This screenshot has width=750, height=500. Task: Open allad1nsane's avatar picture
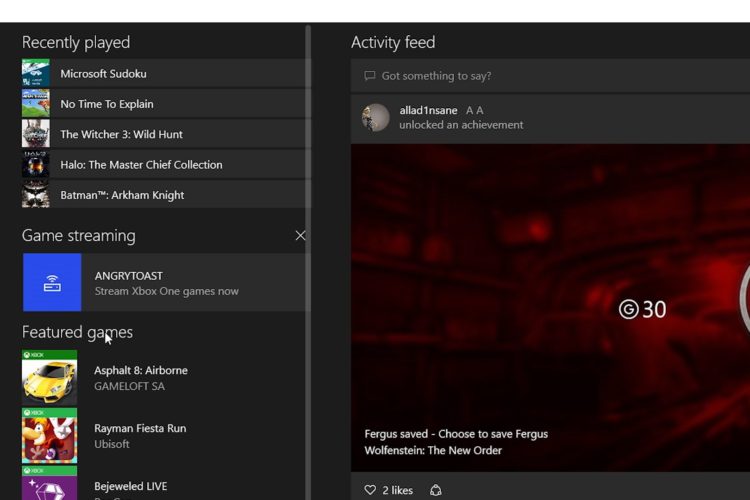[375, 117]
